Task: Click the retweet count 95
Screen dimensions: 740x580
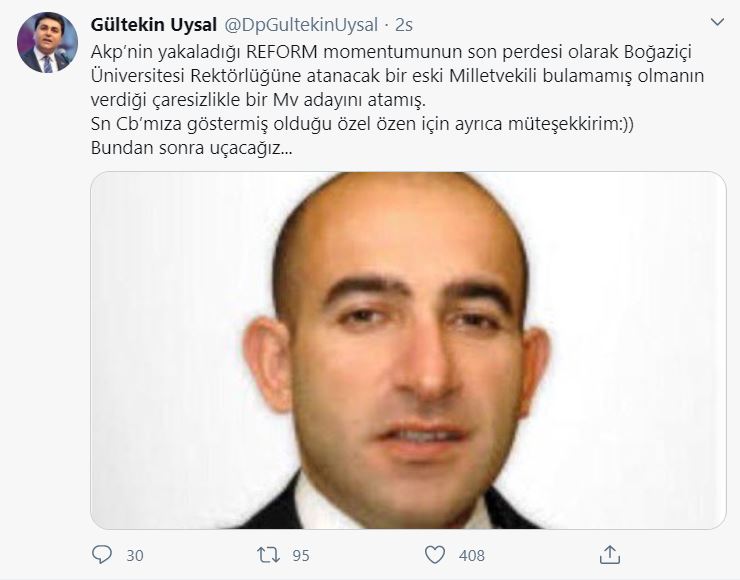Action: (x=301, y=555)
